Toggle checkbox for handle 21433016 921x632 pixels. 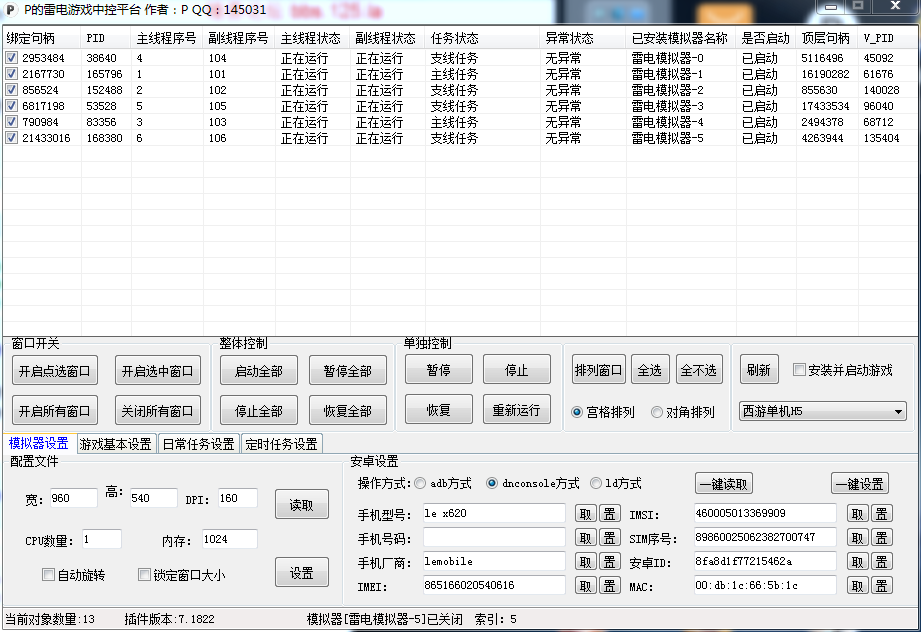tap(11, 137)
